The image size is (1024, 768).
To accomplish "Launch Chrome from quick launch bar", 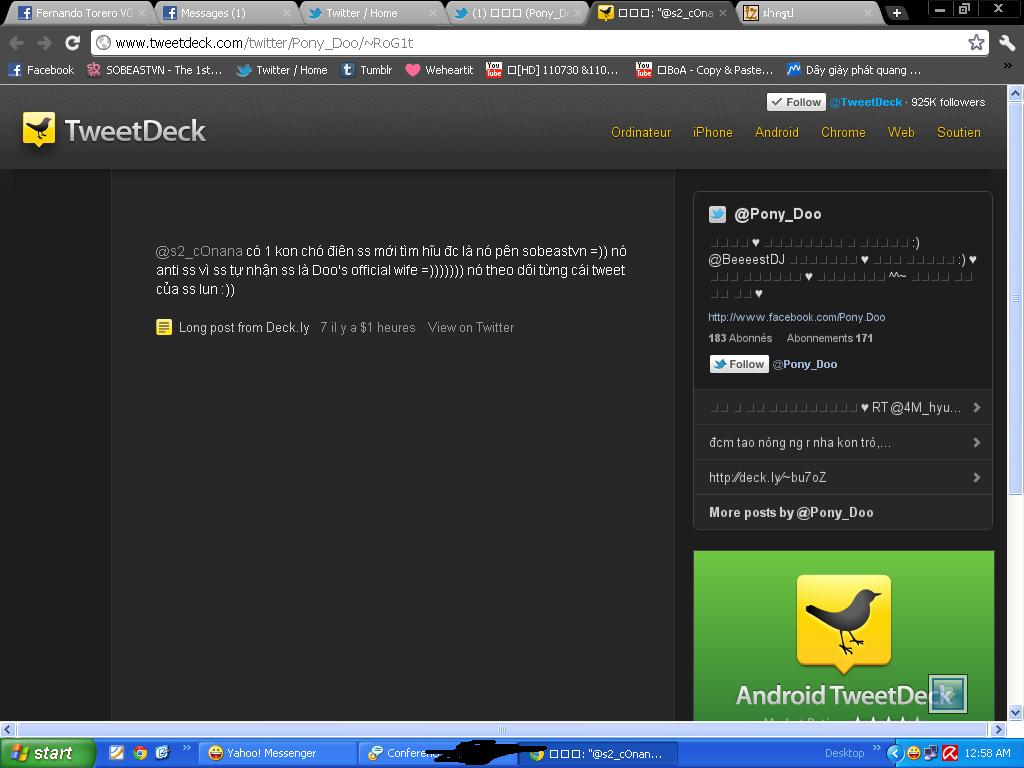I will click(x=140, y=753).
